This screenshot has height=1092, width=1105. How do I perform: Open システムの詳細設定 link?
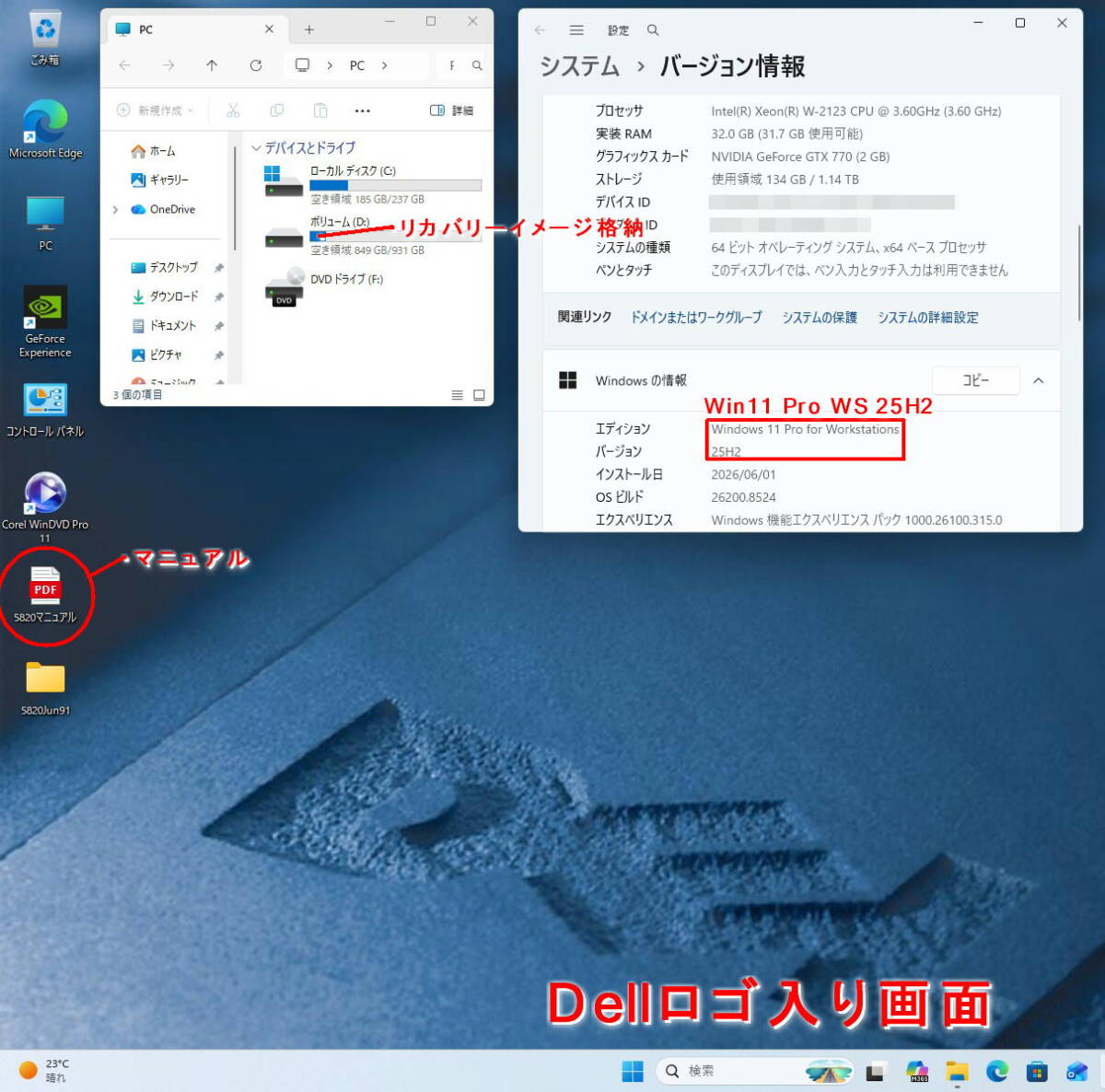[x=927, y=318]
